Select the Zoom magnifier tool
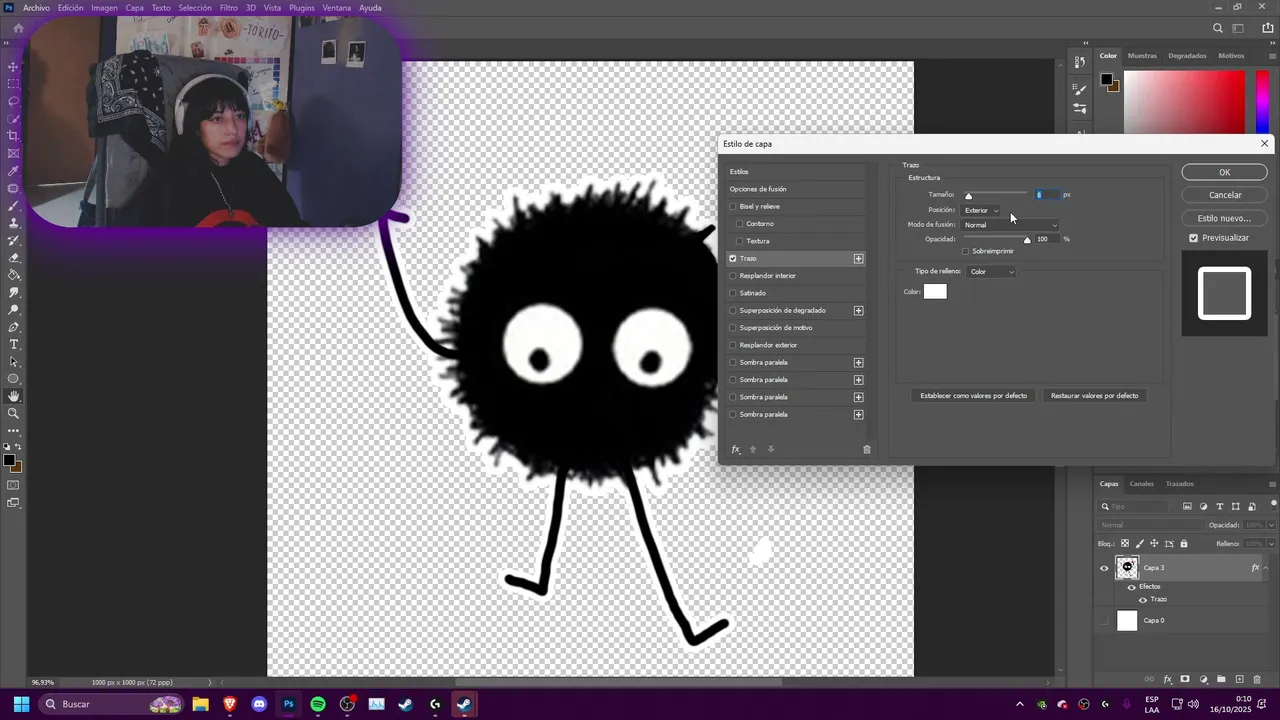 pos(13,413)
